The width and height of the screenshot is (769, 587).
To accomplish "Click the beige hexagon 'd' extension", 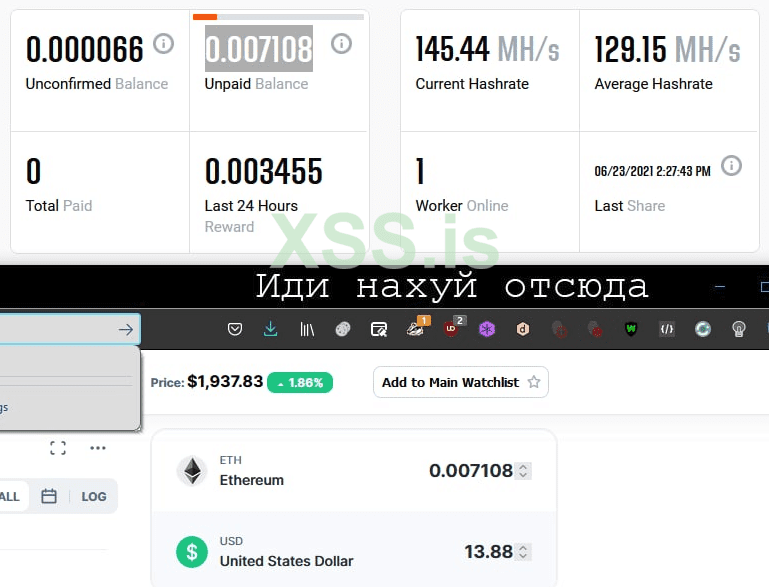I will (x=523, y=329).
